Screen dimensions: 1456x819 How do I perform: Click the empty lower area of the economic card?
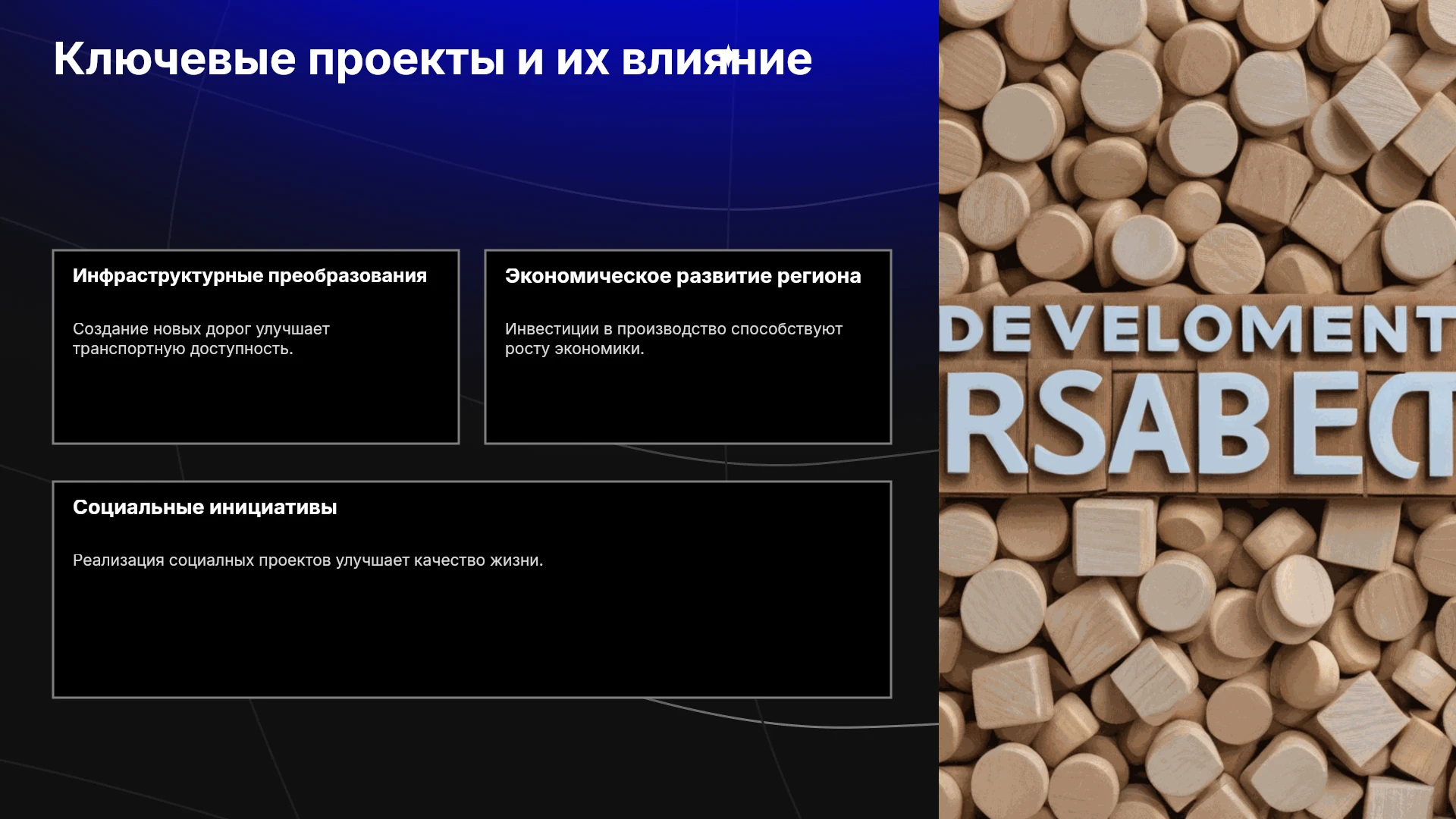click(688, 402)
